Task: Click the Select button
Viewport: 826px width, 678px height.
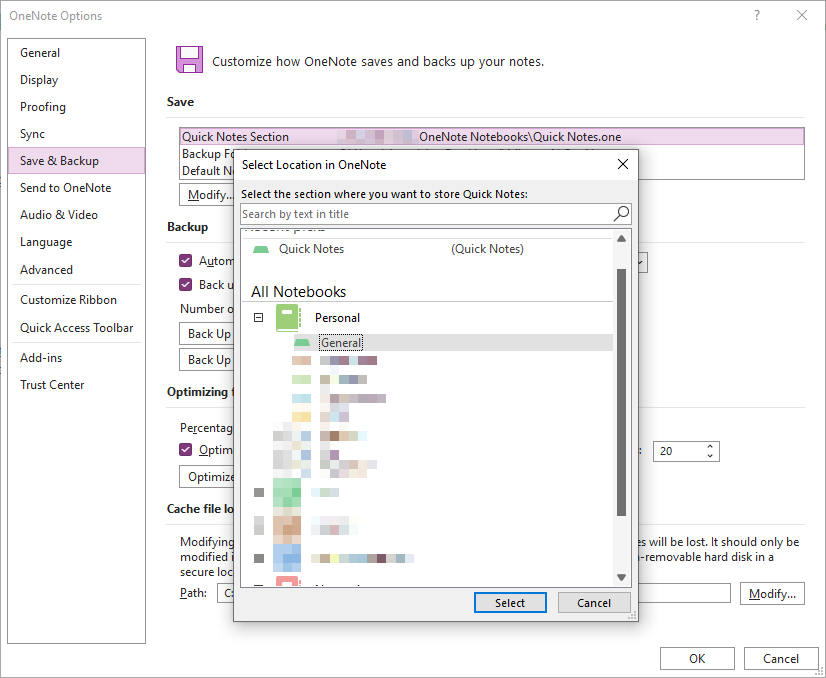Action: [x=510, y=603]
